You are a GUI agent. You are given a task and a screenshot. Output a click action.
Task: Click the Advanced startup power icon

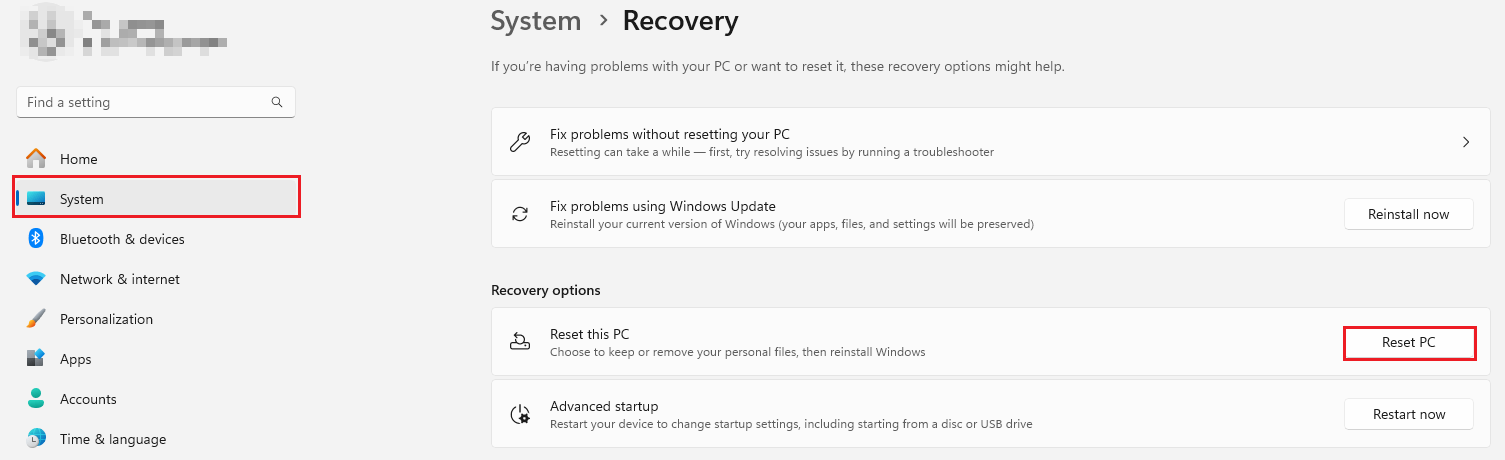tap(520, 414)
